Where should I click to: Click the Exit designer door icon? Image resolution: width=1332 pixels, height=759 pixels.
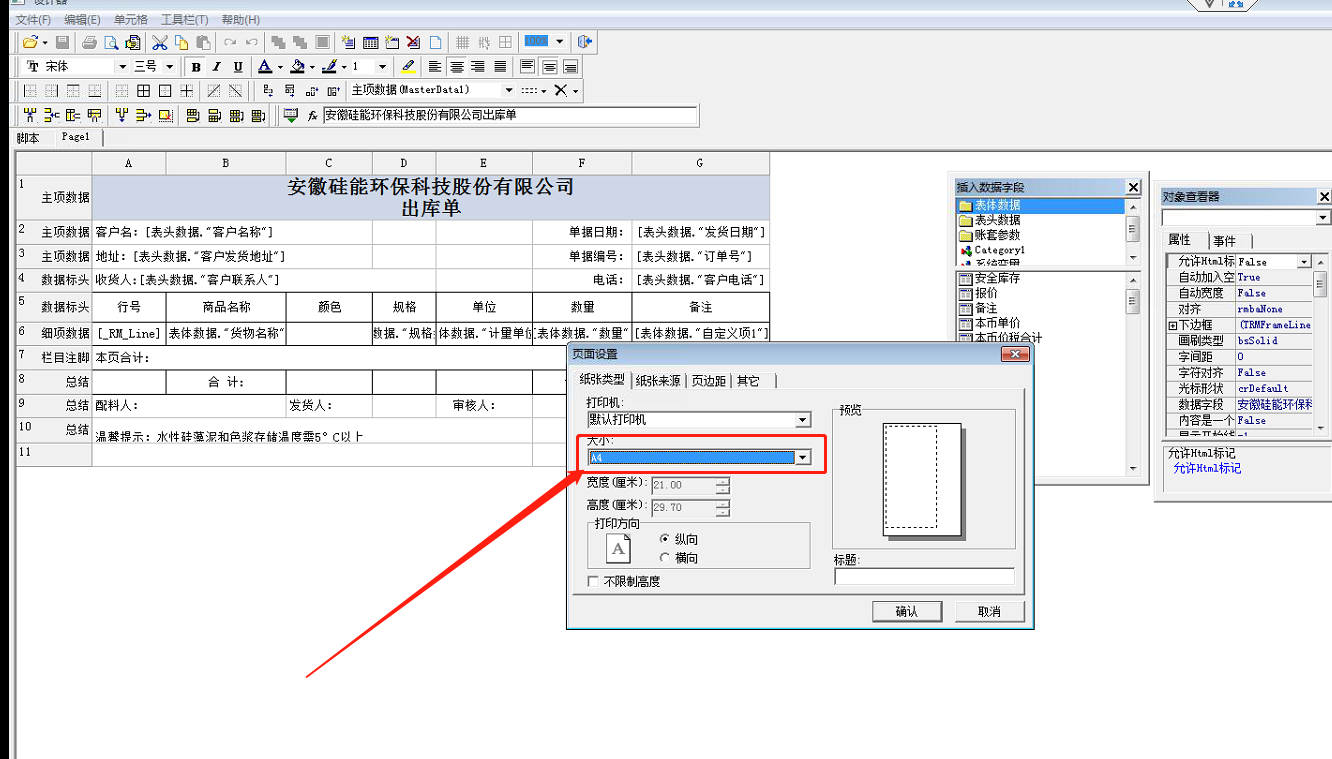point(585,42)
